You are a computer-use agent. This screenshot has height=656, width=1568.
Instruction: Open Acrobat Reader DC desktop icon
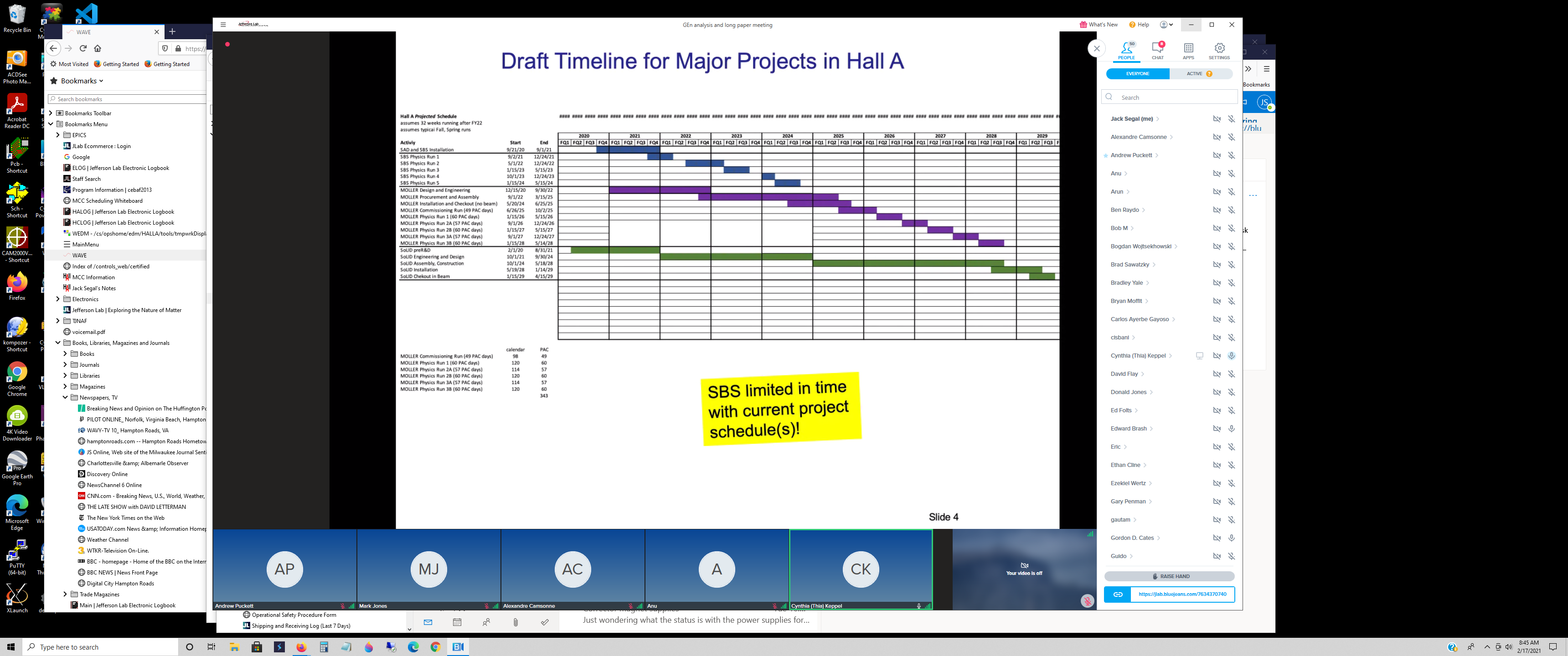click(x=17, y=111)
